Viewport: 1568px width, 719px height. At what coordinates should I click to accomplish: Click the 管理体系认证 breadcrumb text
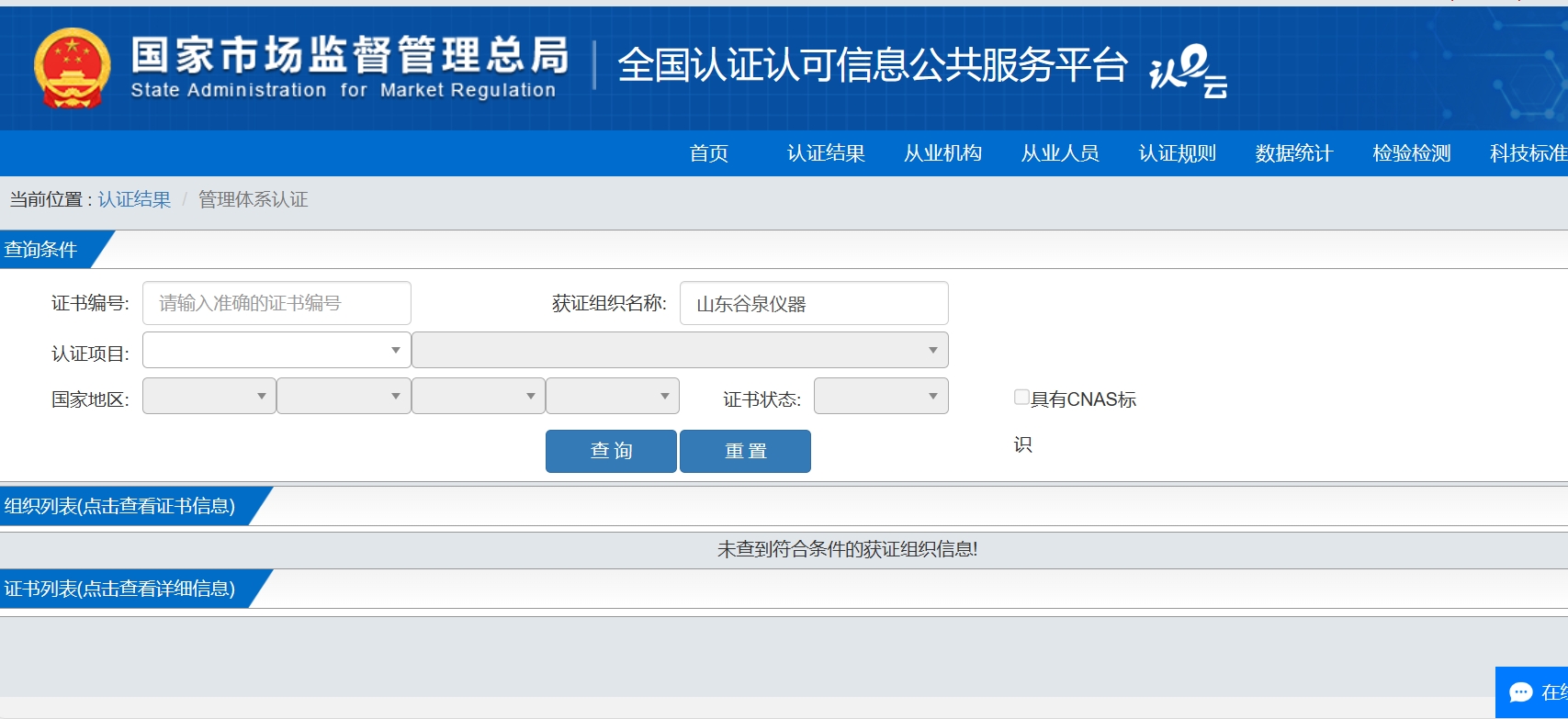click(254, 199)
